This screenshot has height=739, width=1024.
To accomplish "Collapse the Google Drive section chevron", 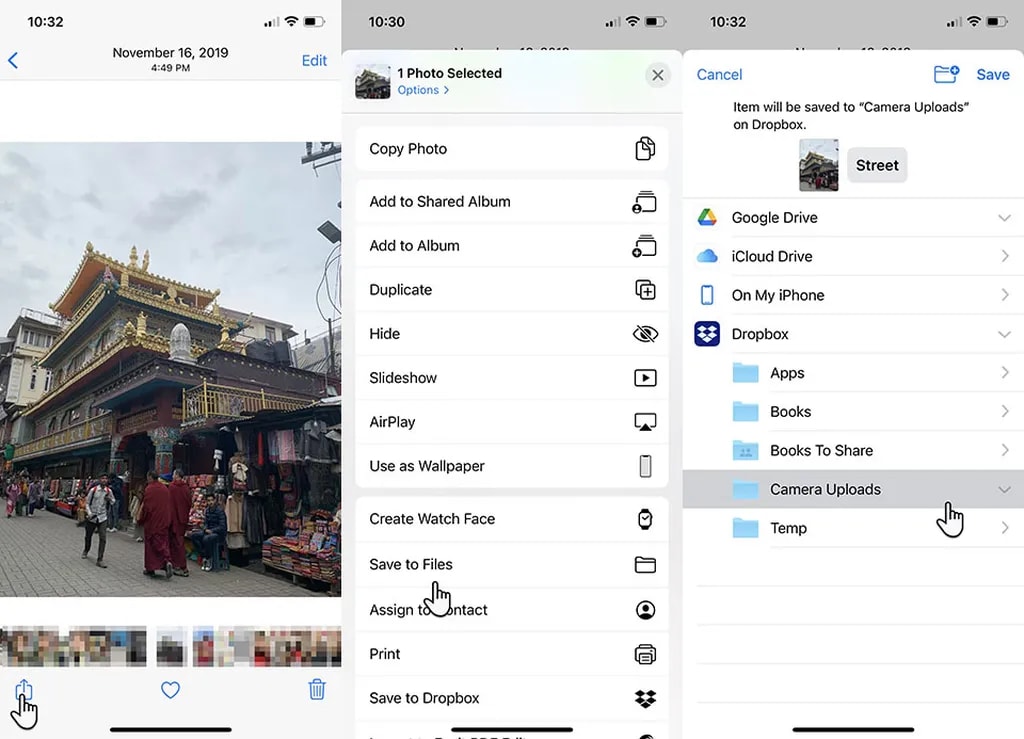I will [1004, 218].
